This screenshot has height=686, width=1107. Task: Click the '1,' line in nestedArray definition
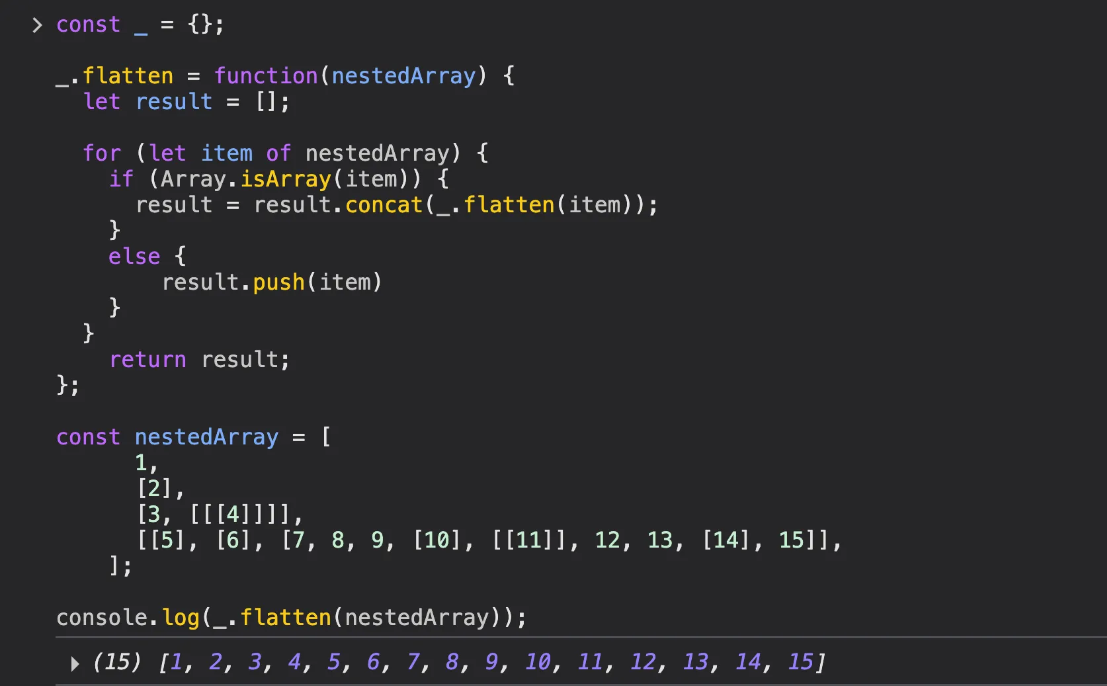pos(146,463)
